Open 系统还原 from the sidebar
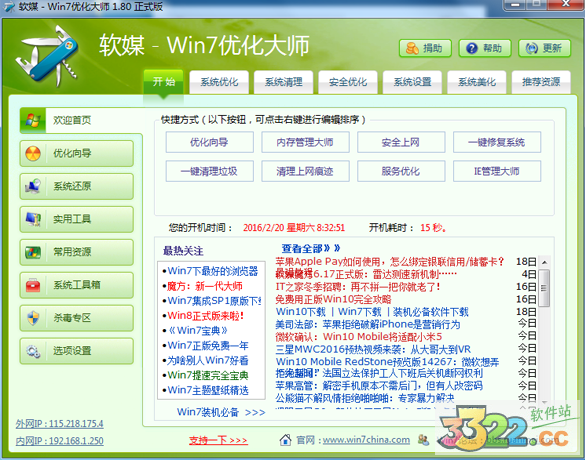The height and width of the screenshot is (460, 585). point(76,186)
